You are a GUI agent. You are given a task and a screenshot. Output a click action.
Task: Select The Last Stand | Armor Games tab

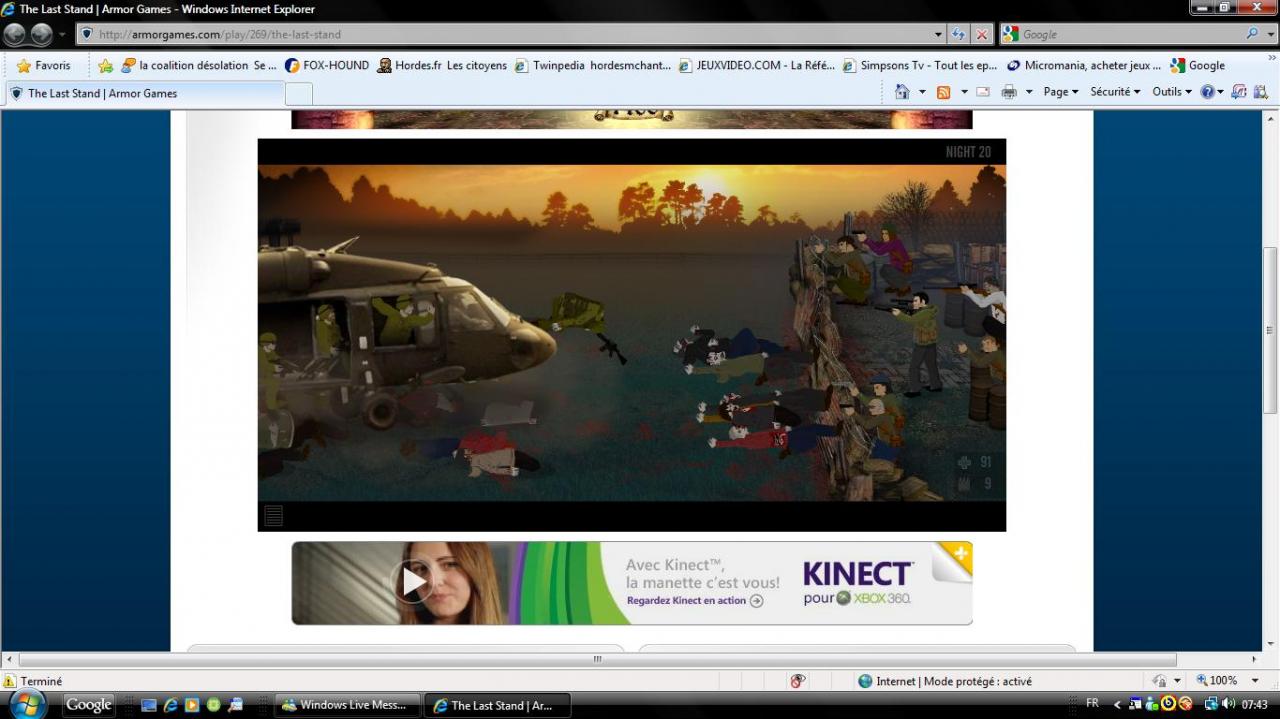point(144,93)
